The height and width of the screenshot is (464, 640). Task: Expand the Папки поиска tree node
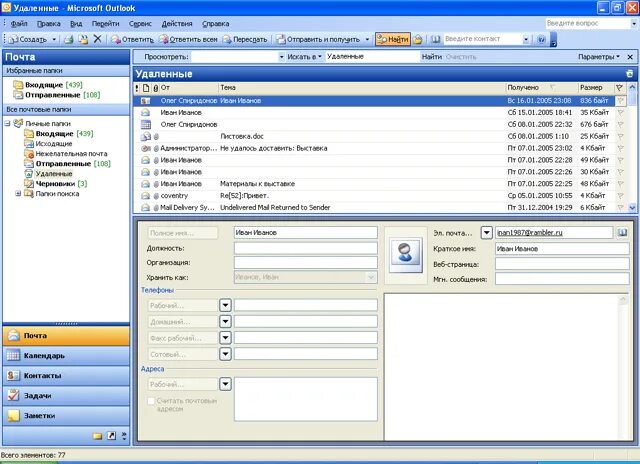click(18, 194)
